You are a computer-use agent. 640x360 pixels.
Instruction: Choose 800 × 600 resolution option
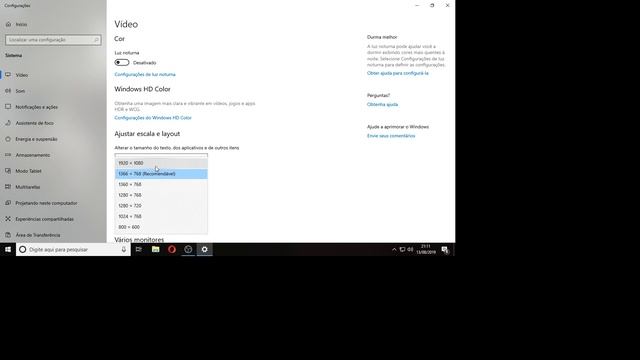(161, 227)
